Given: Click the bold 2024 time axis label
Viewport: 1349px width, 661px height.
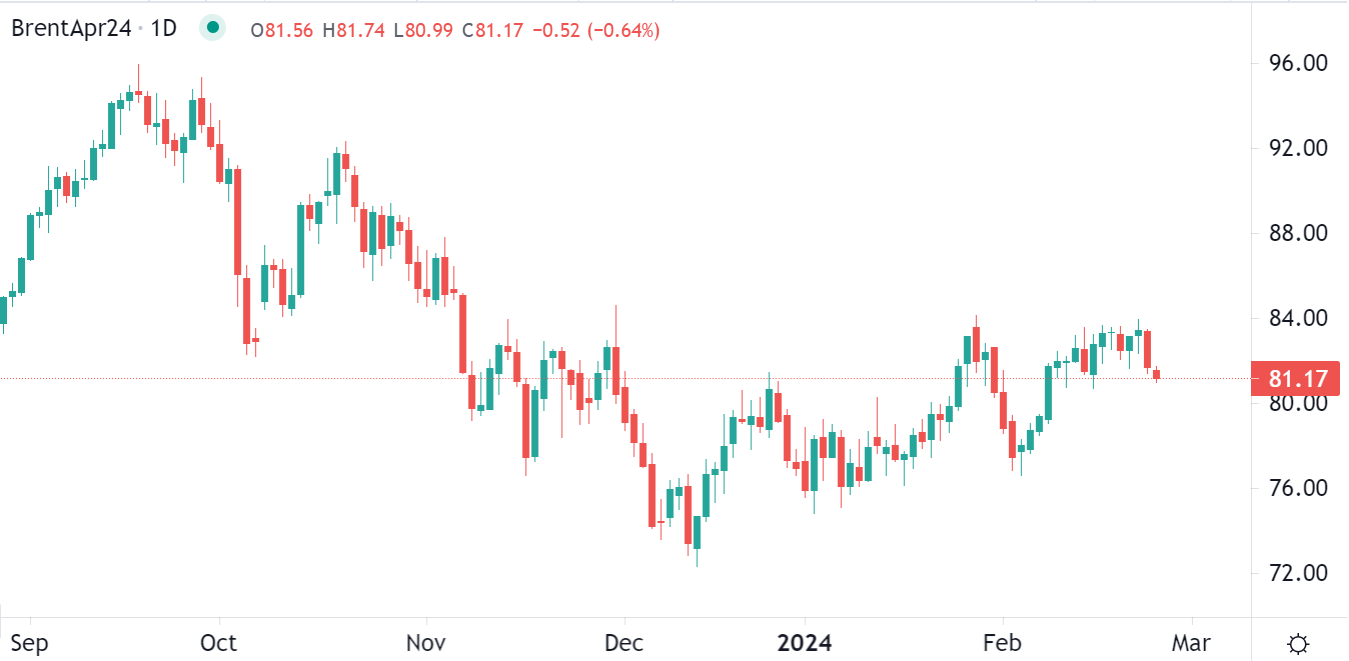Looking at the screenshot, I should [x=804, y=642].
